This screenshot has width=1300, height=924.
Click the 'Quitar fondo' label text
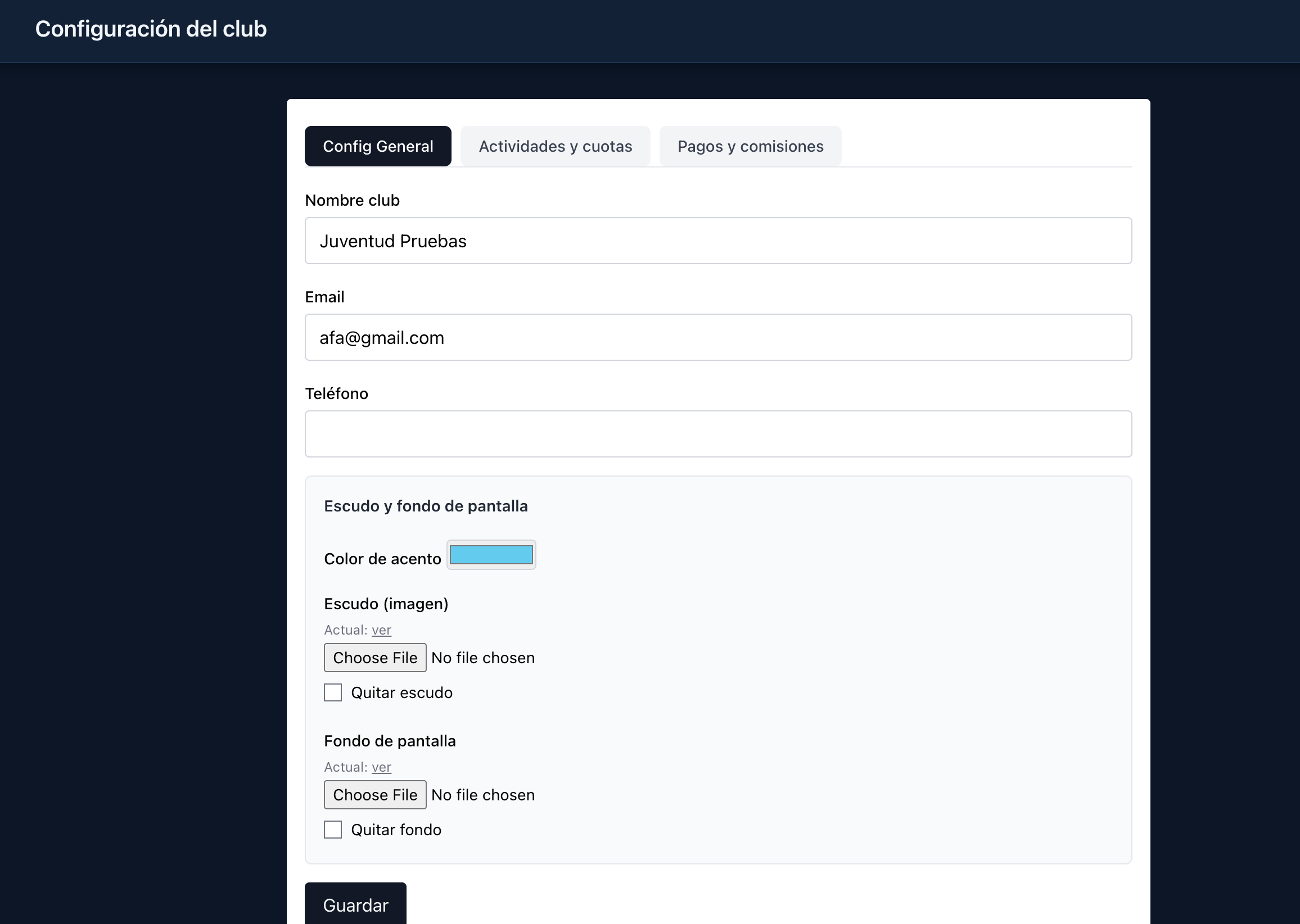(396, 830)
